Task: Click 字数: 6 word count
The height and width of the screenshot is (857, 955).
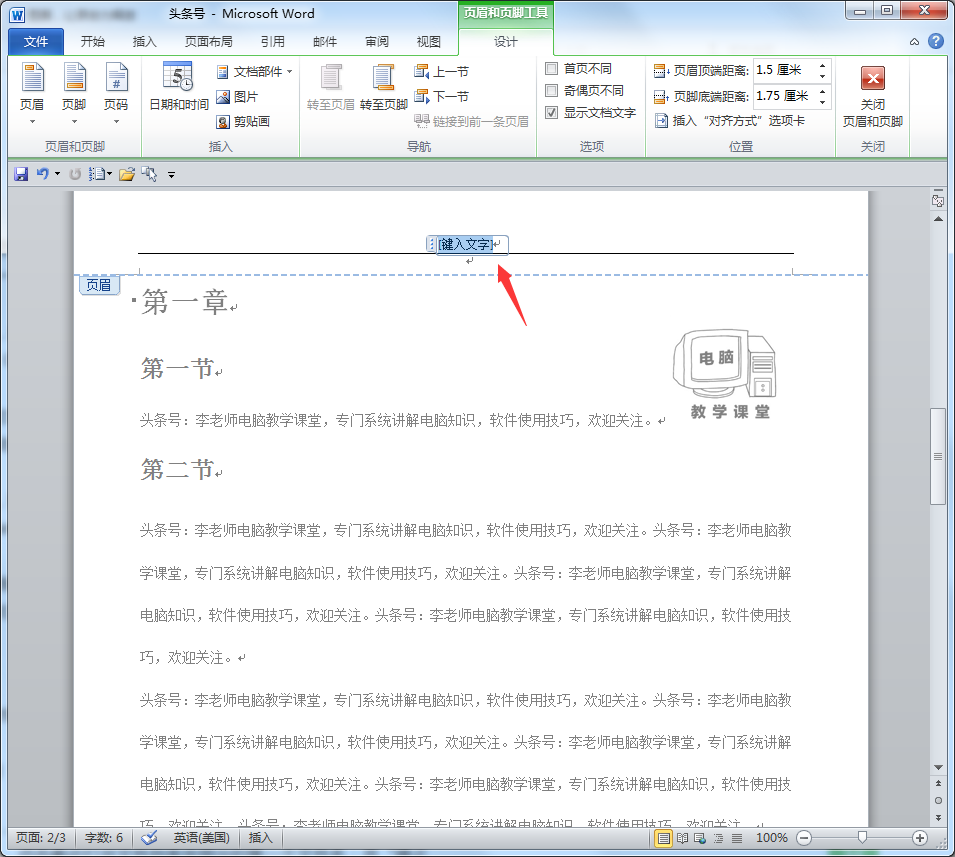Action: [x=104, y=838]
